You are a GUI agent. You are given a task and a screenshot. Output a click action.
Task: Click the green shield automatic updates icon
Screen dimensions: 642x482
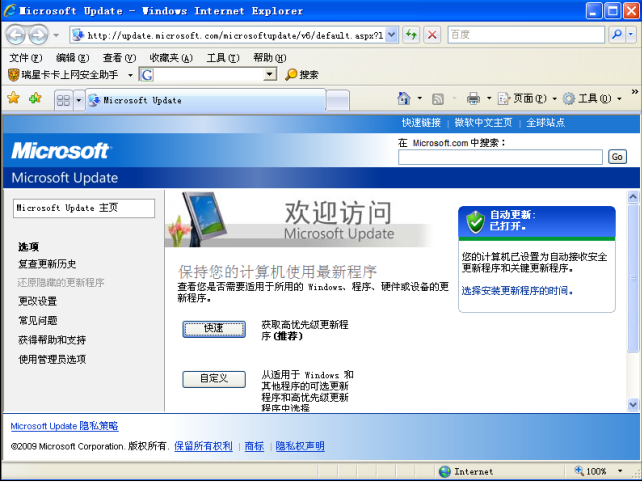point(475,222)
